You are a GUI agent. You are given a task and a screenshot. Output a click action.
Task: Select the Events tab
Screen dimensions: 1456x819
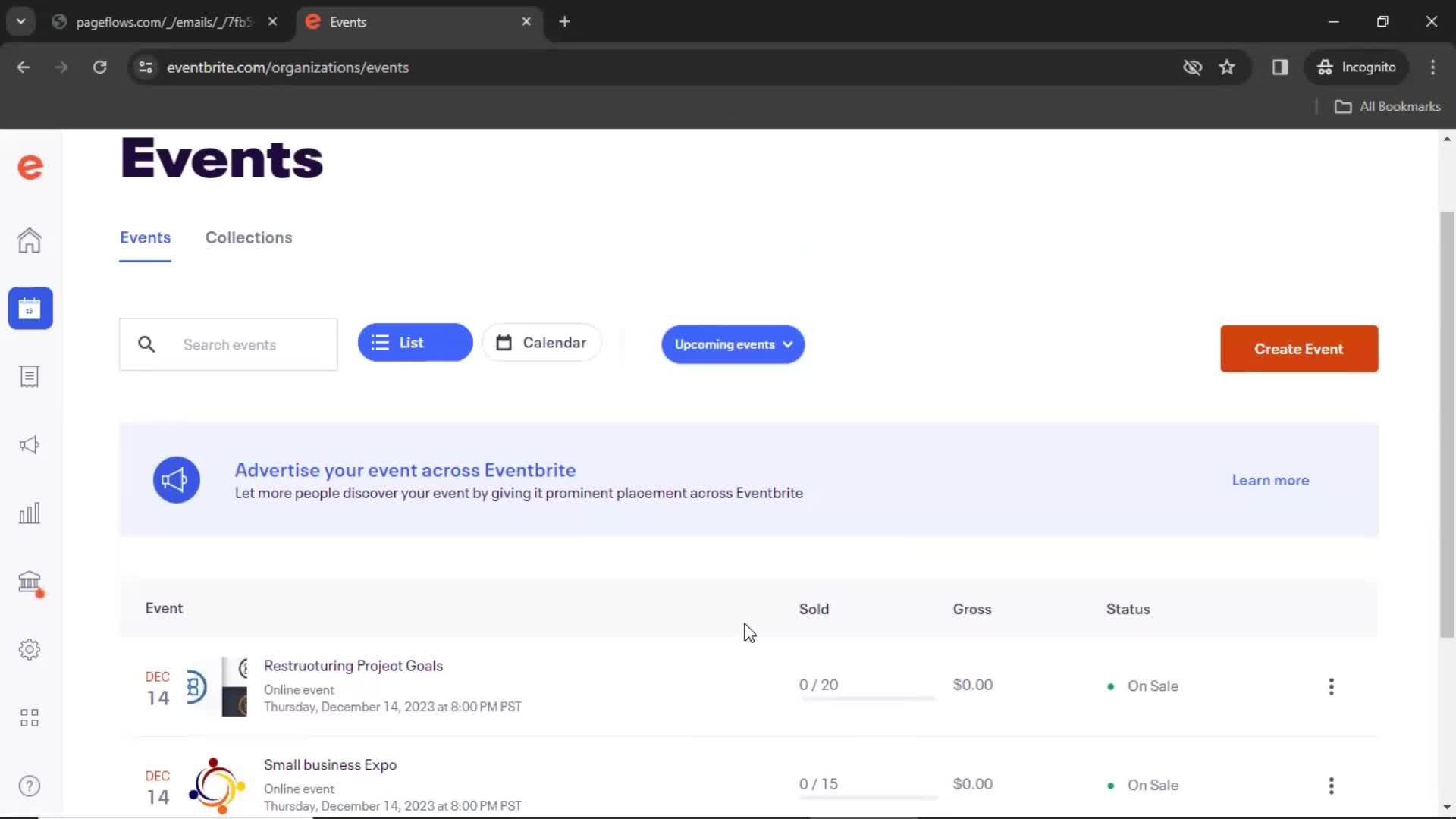145,237
